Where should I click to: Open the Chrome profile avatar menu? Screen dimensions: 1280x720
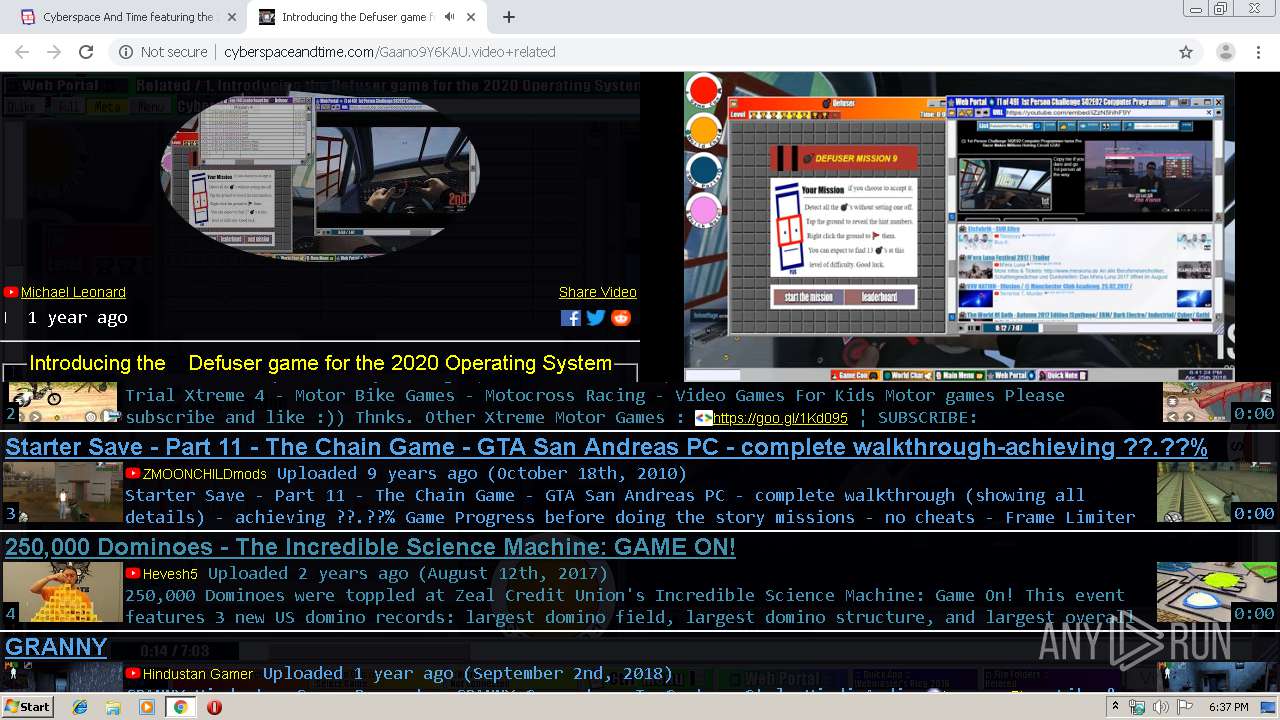[x=1225, y=52]
